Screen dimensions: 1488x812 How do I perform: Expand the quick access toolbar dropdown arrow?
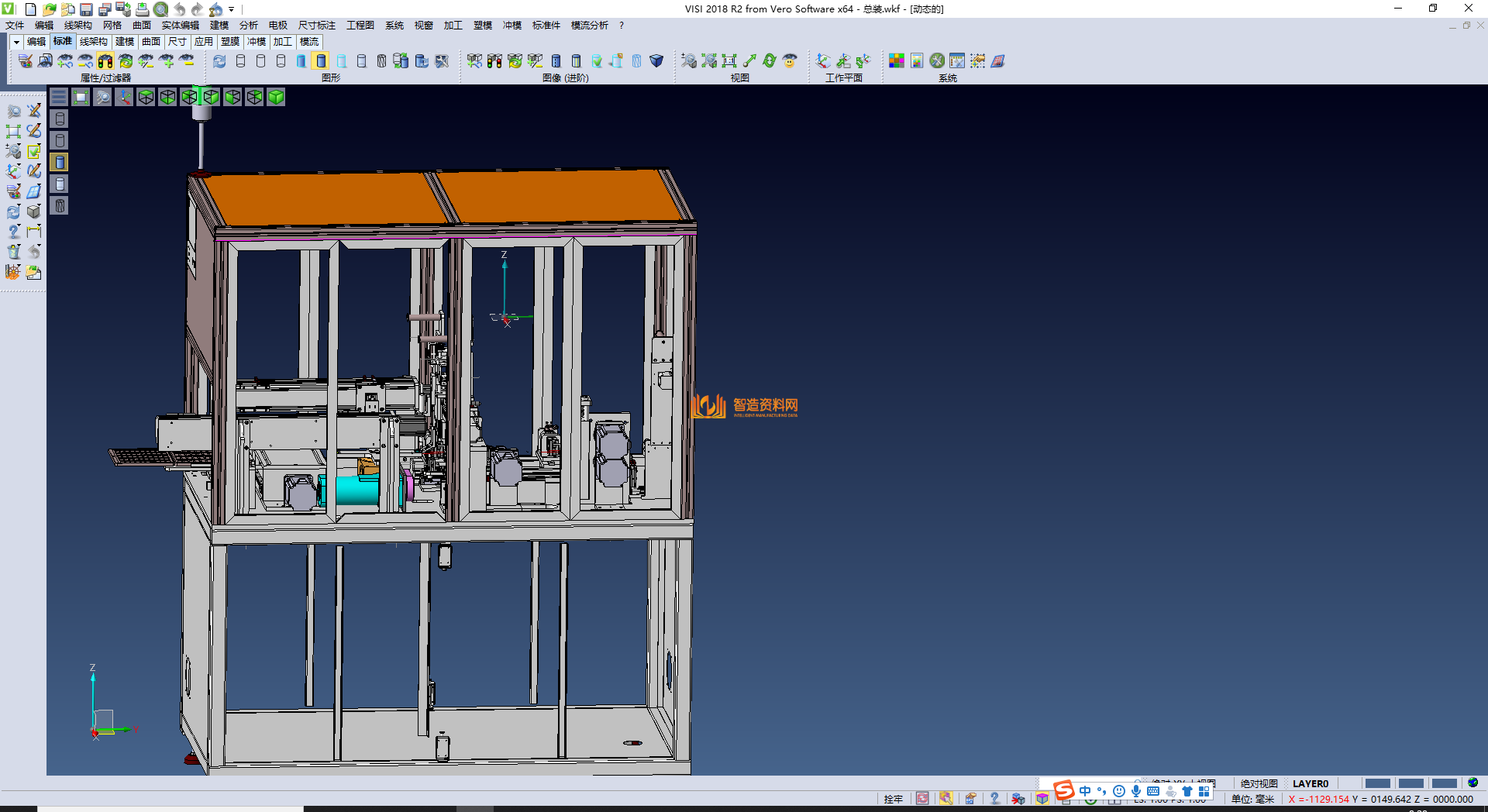click(x=232, y=9)
